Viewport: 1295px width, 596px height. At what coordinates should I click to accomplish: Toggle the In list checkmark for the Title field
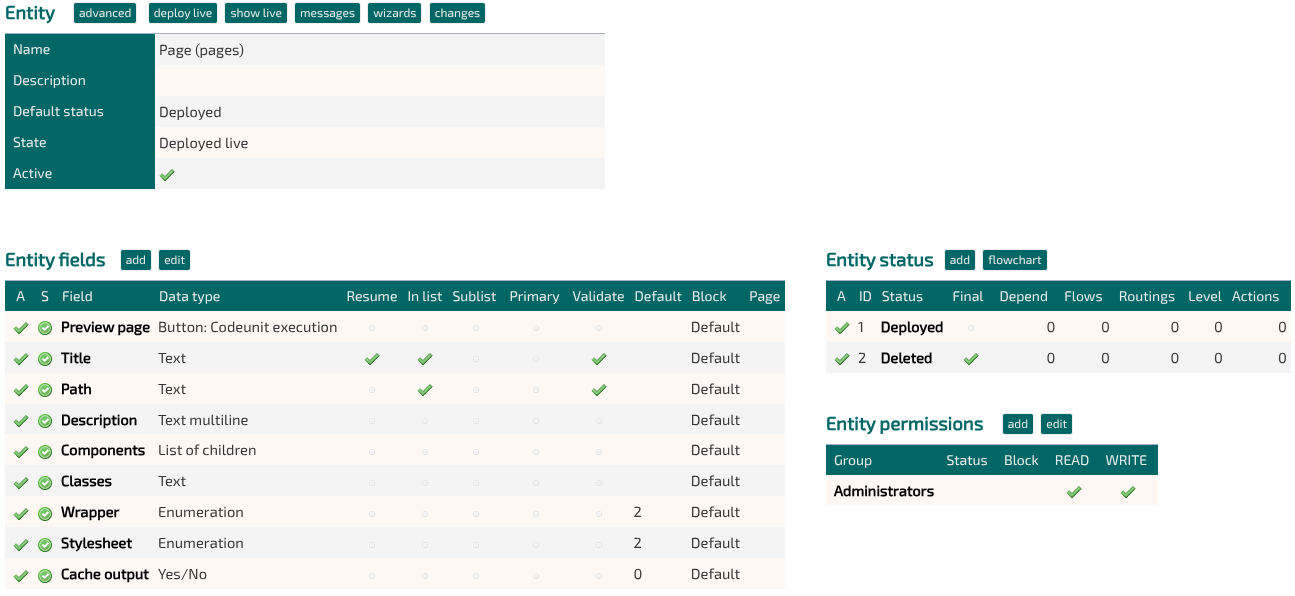pyautogui.click(x=425, y=359)
